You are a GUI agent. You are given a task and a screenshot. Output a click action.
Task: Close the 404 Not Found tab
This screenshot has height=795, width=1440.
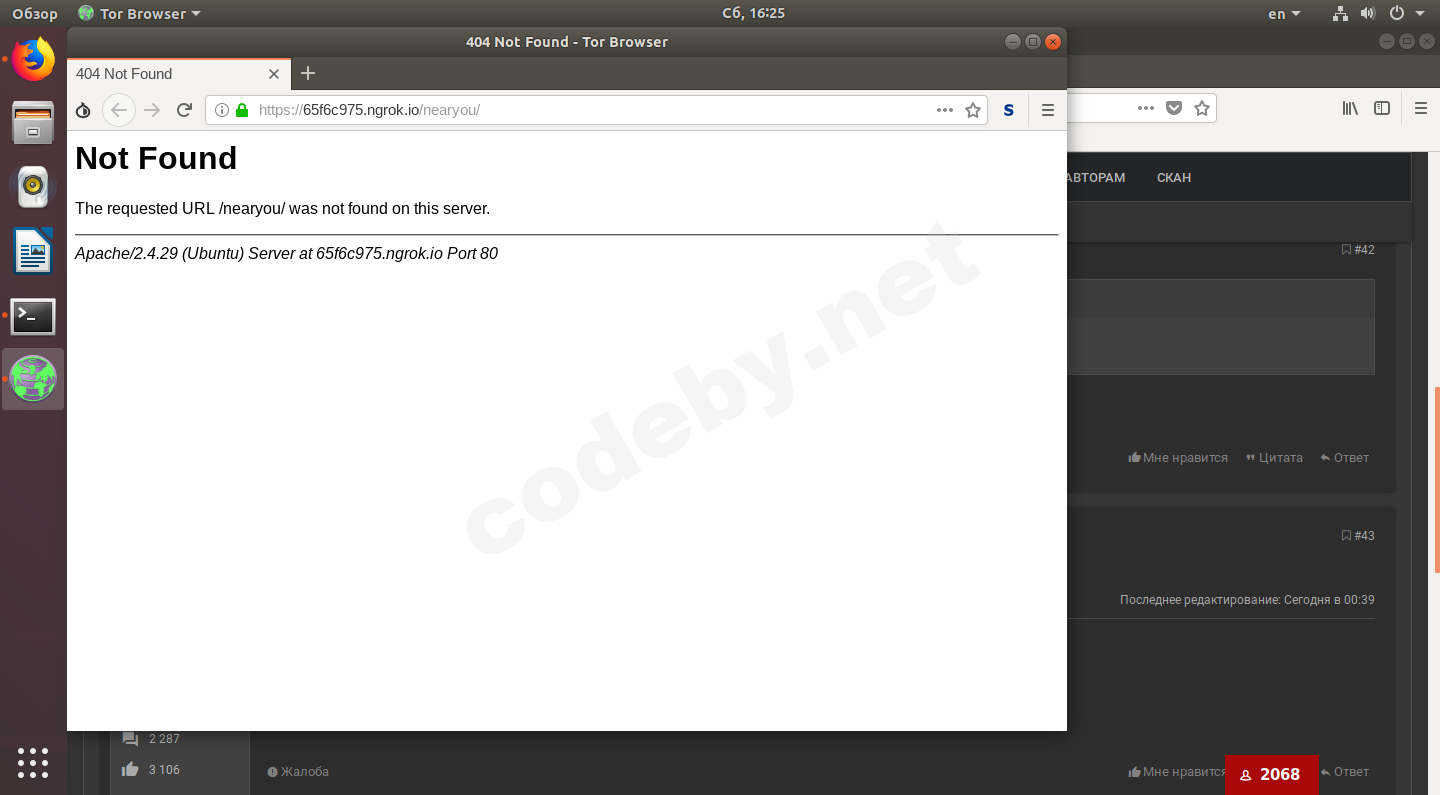(274, 74)
